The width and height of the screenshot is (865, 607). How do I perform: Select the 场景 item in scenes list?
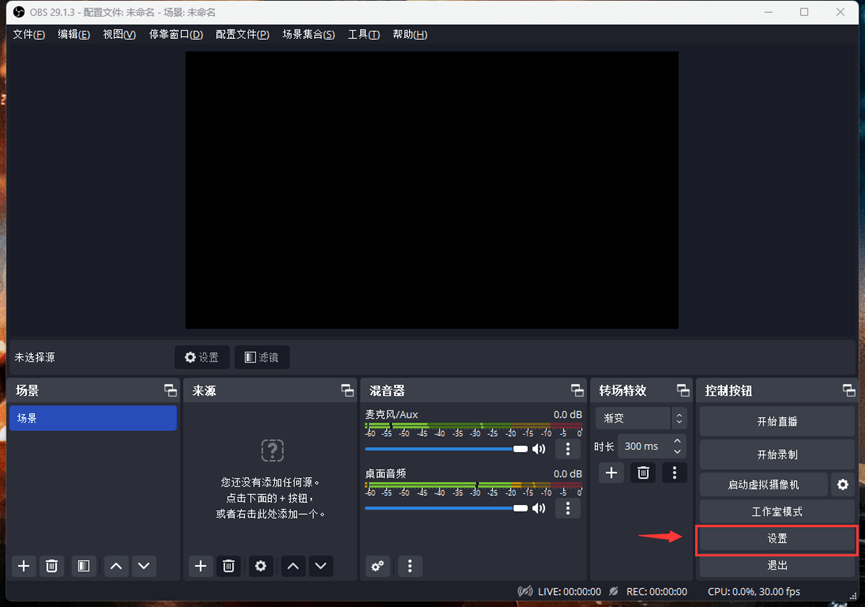point(93,418)
